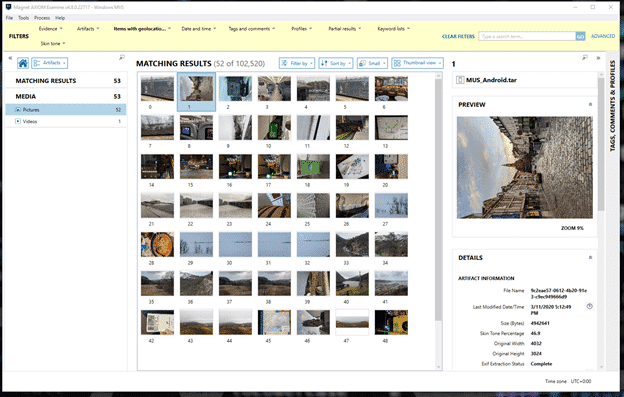Click the results scrollbar up arrow
This screenshot has width=624, height=397.
pyautogui.click(x=439, y=76)
